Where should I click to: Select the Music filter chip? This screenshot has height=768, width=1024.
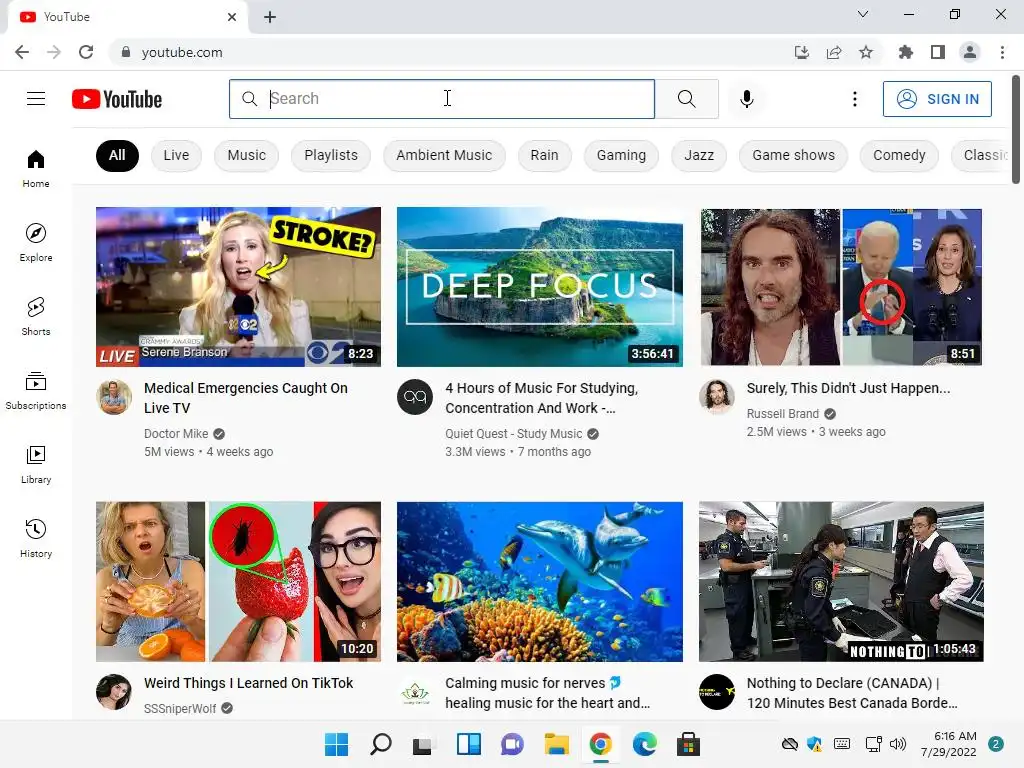click(247, 155)
